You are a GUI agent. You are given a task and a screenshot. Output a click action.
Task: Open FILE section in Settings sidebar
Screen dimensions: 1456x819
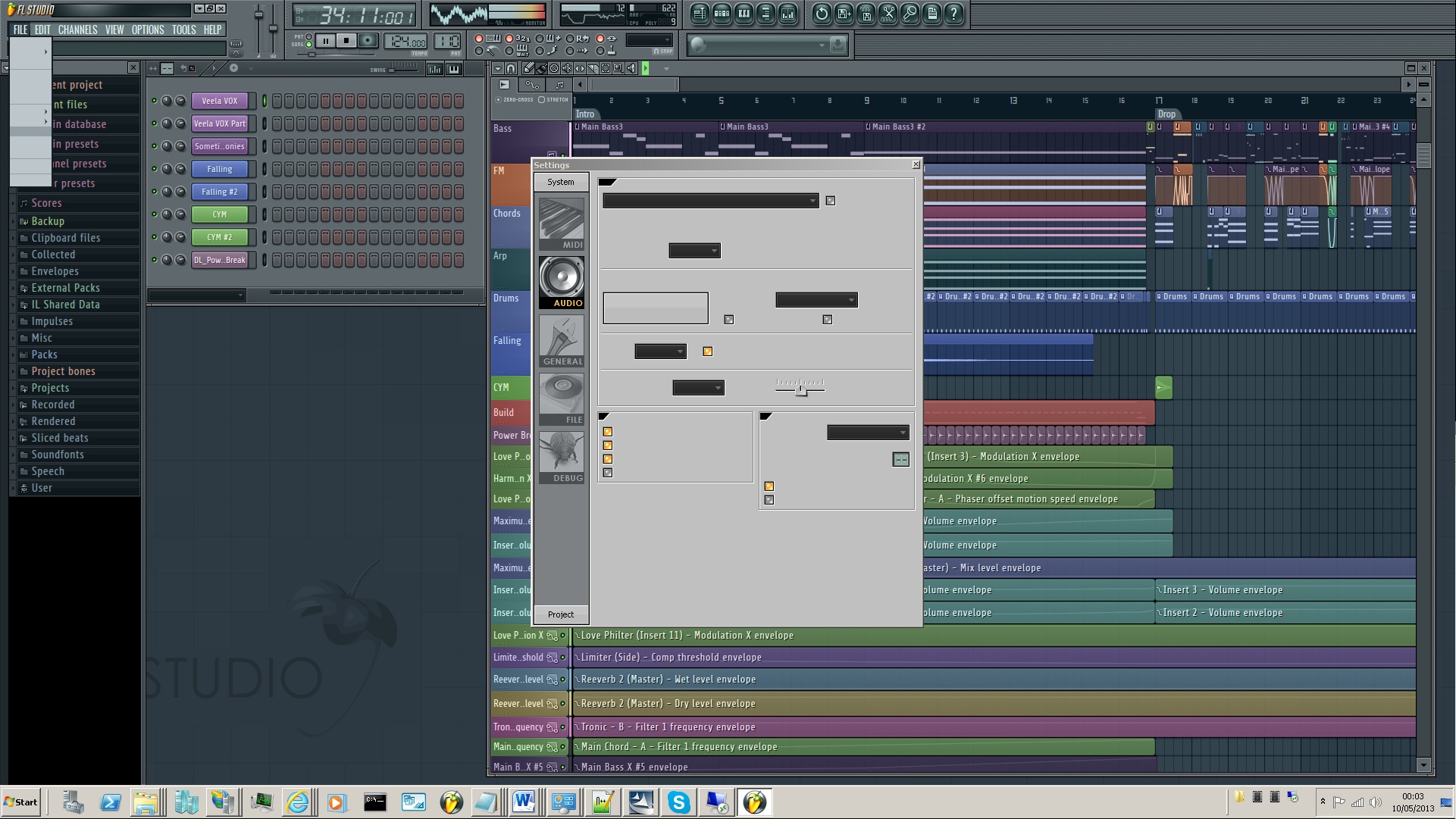[562, 399]
